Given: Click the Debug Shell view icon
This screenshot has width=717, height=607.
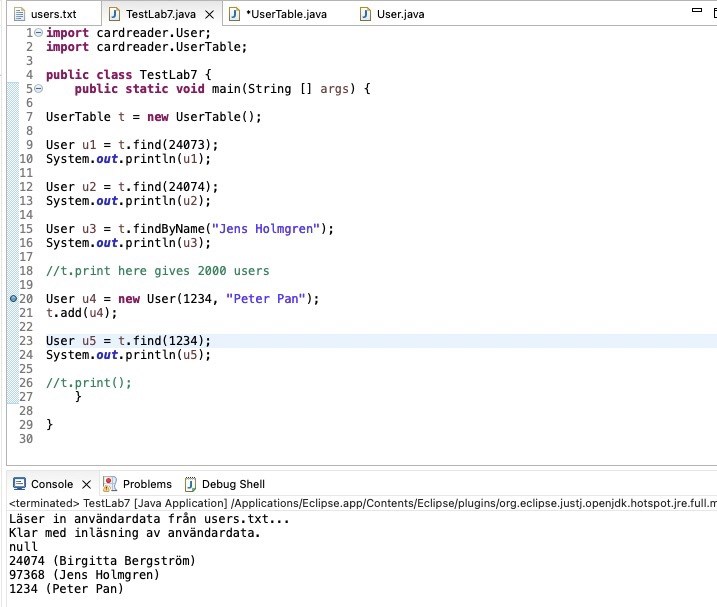Looking at the screenshot, I should coord(190,484).
